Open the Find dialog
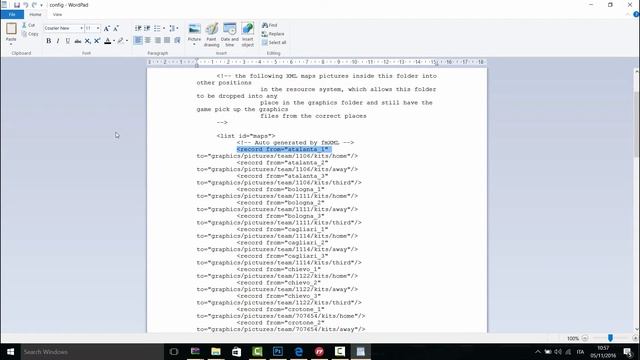The height and width of the screenshot is (360, 640). tap(270, 25)
